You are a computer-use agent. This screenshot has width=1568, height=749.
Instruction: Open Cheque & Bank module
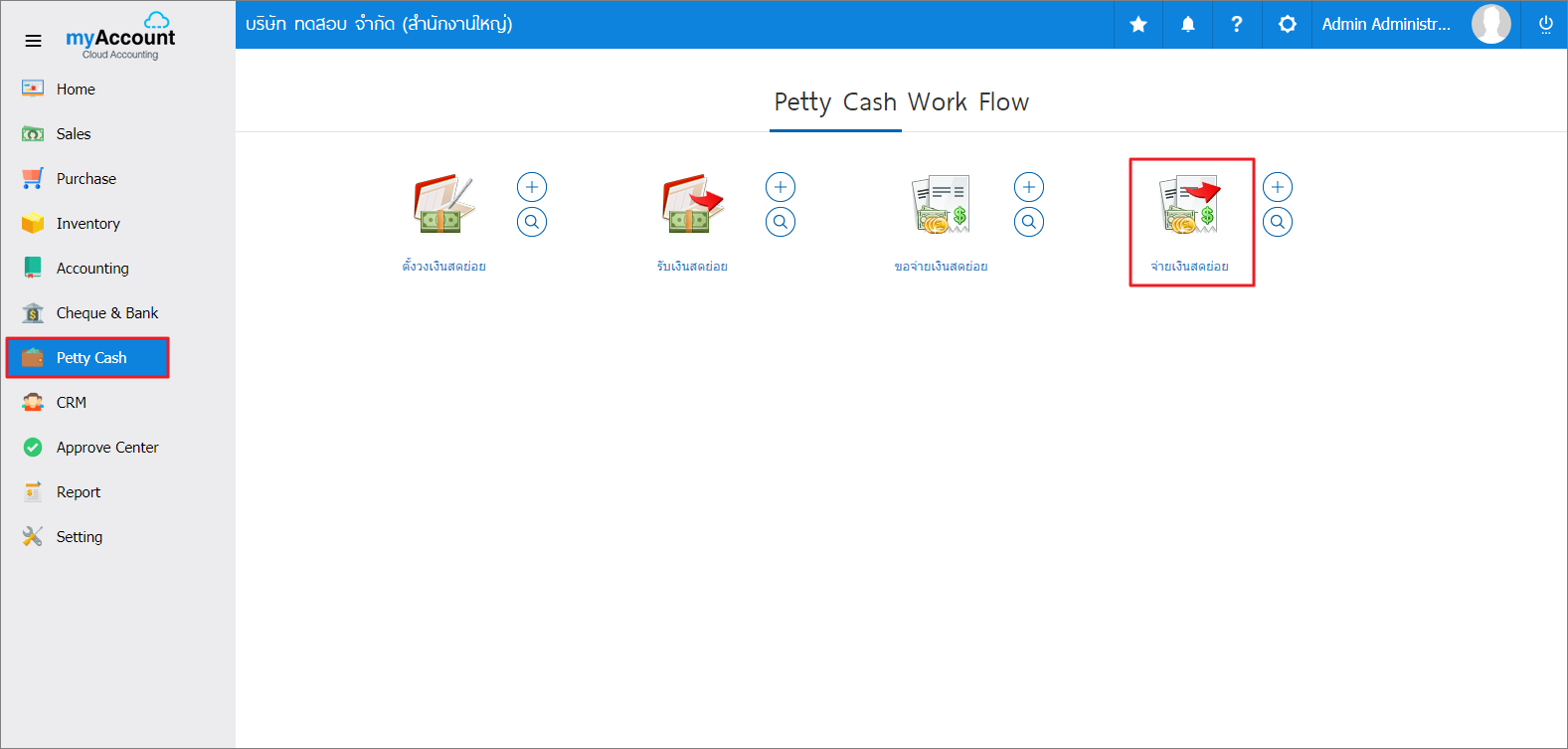pos(107,313)
